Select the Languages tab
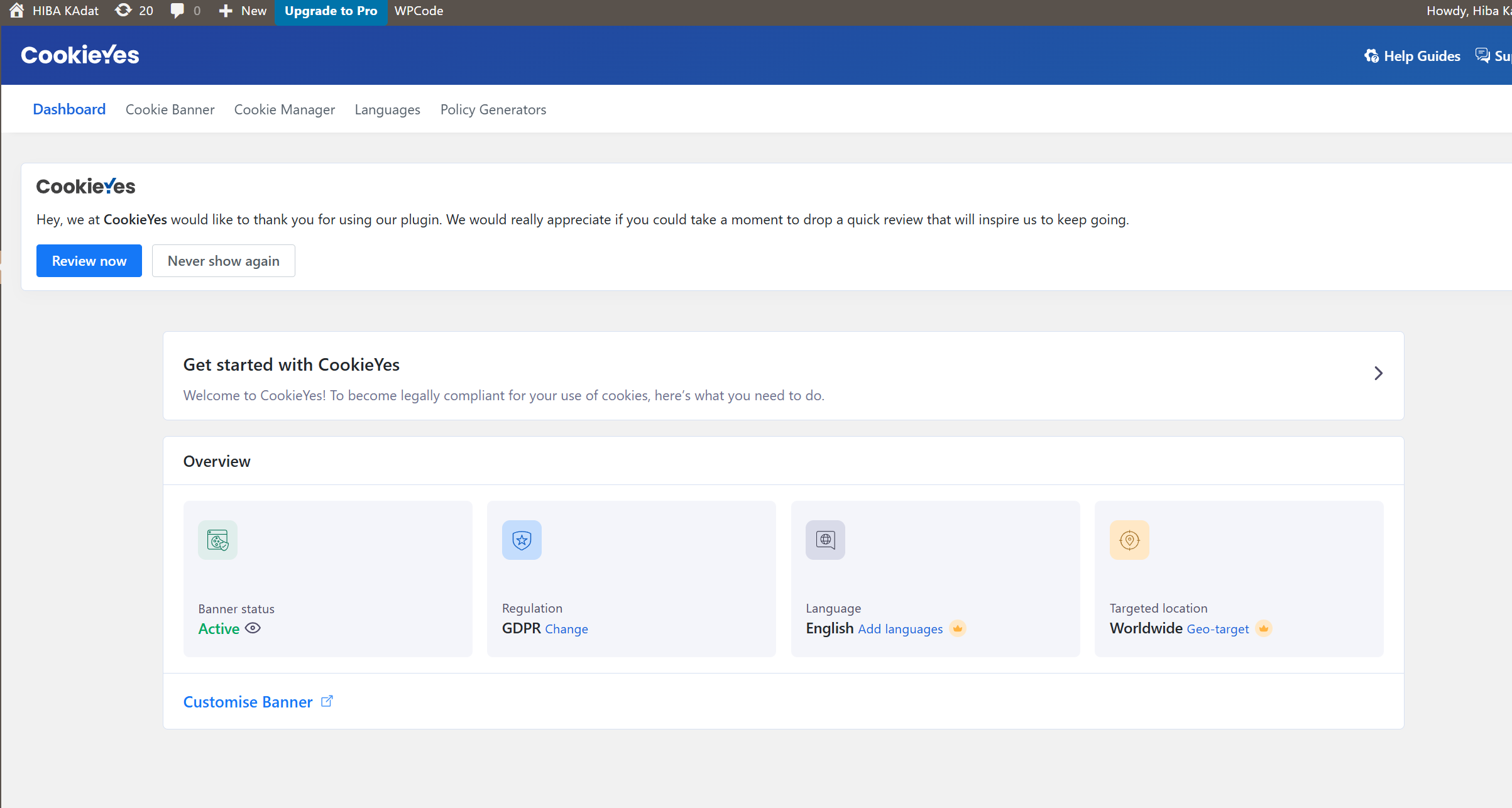Screen dimensions: 1512x808 (x=387, y=109)
